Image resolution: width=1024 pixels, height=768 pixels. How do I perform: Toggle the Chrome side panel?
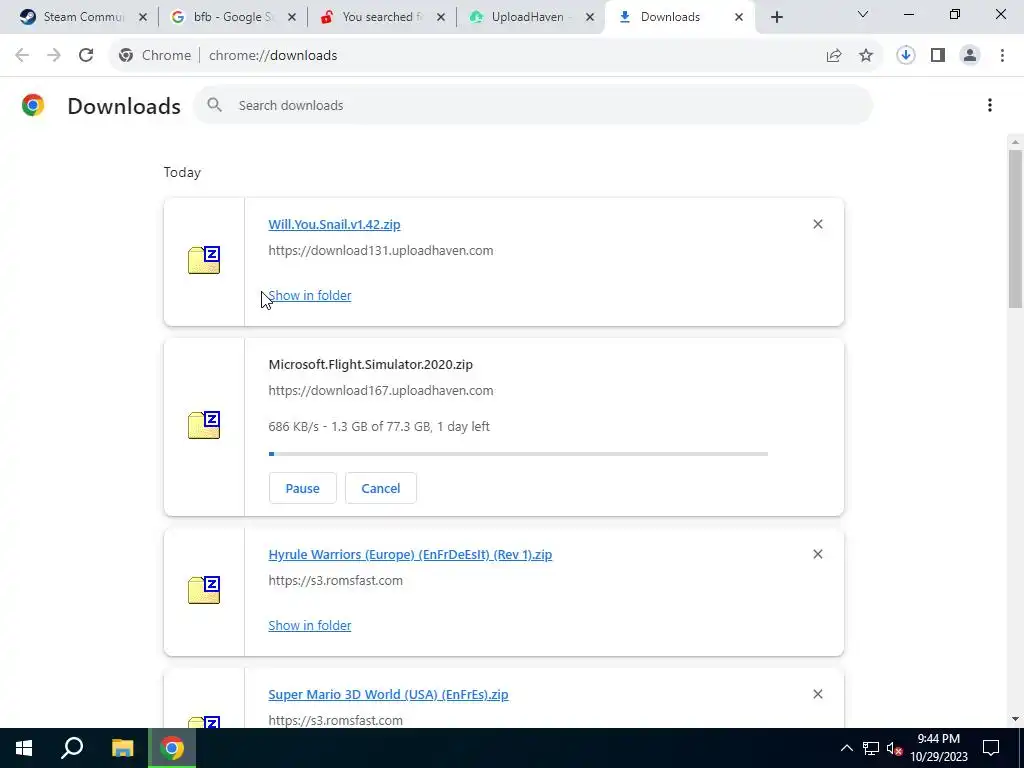938,56
